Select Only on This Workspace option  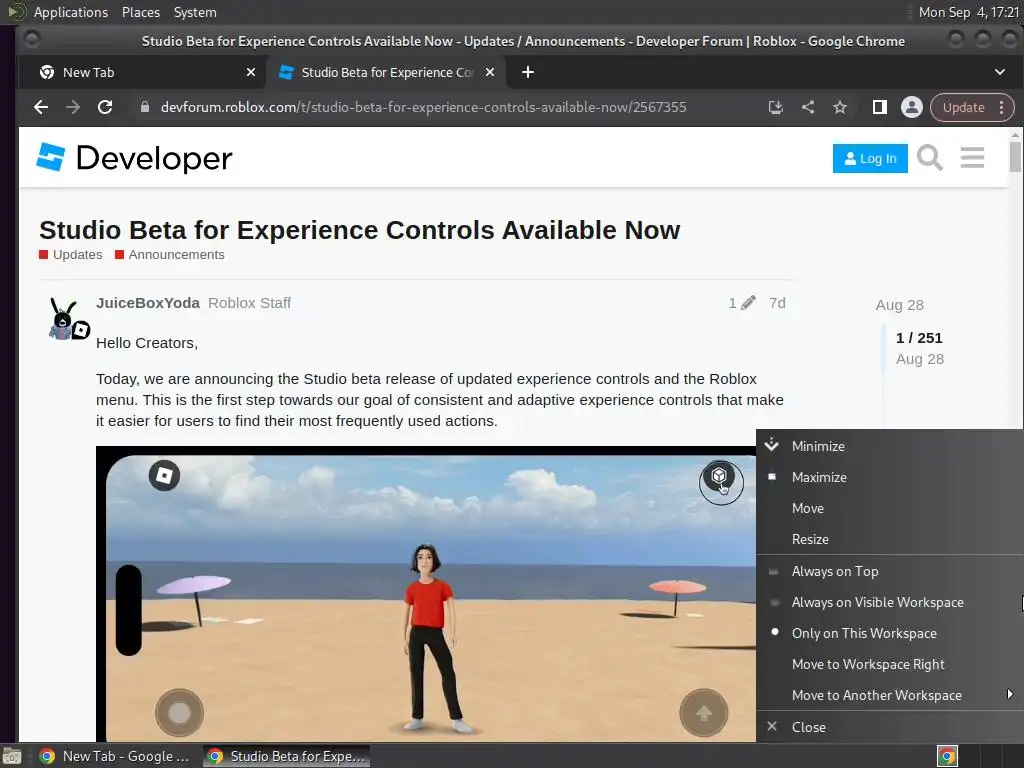tap(889, 633)
